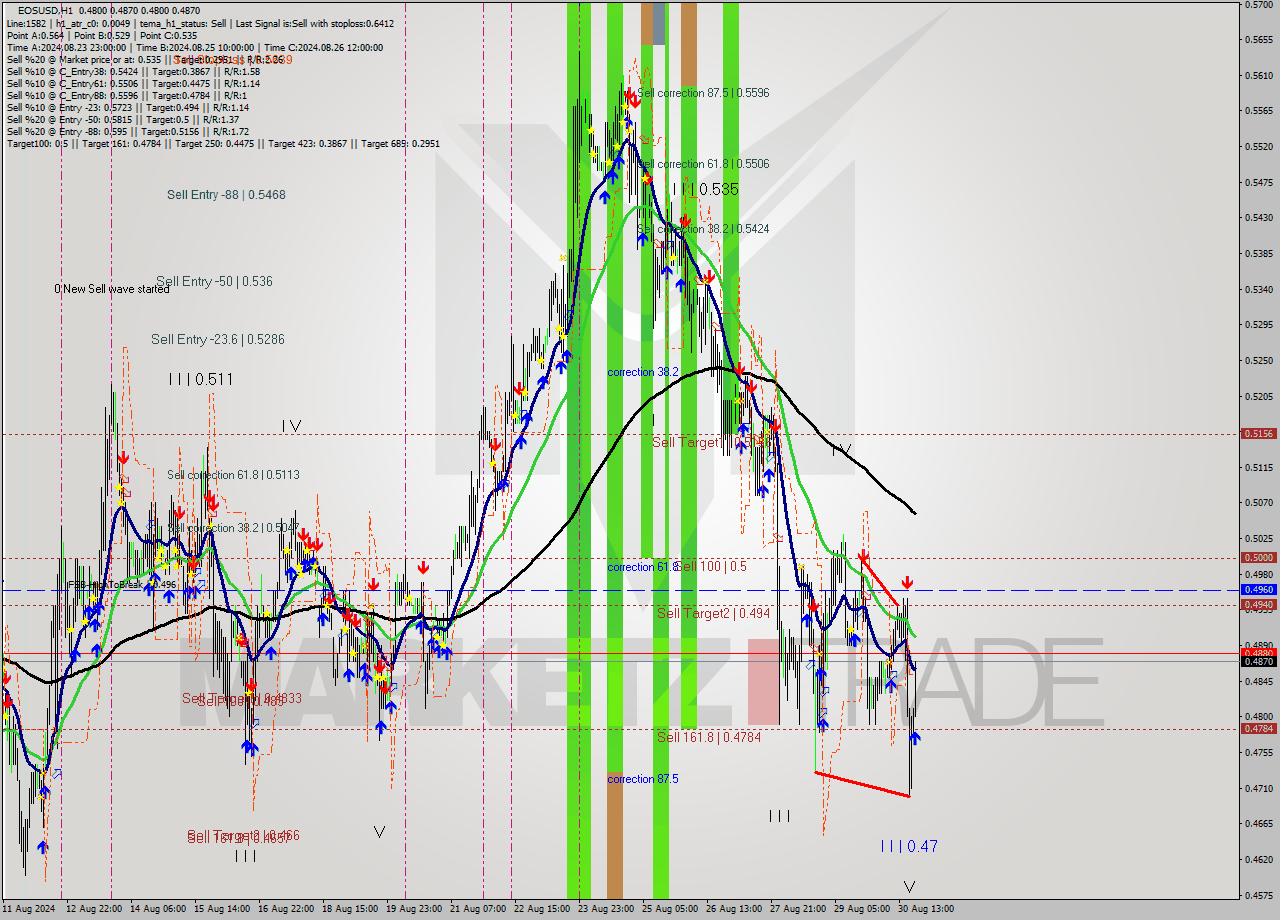The width and height of the screenshot is (1280, 920).
Task: Click the '25 Aug 05:00' time label
Action: click(x=670, y=909)
